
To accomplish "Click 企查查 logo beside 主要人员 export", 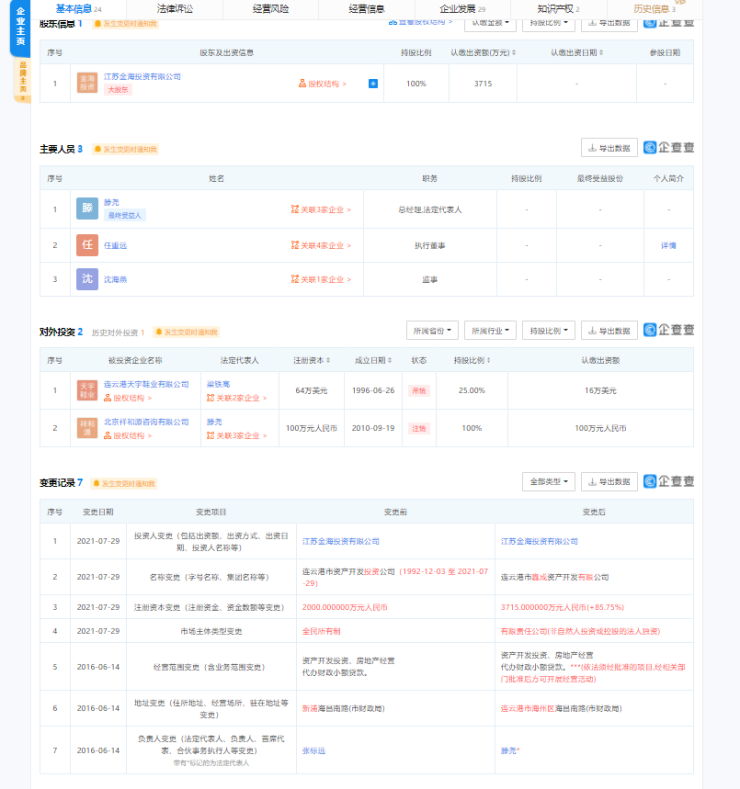I will pyautogui.click(x=668, y=148).
